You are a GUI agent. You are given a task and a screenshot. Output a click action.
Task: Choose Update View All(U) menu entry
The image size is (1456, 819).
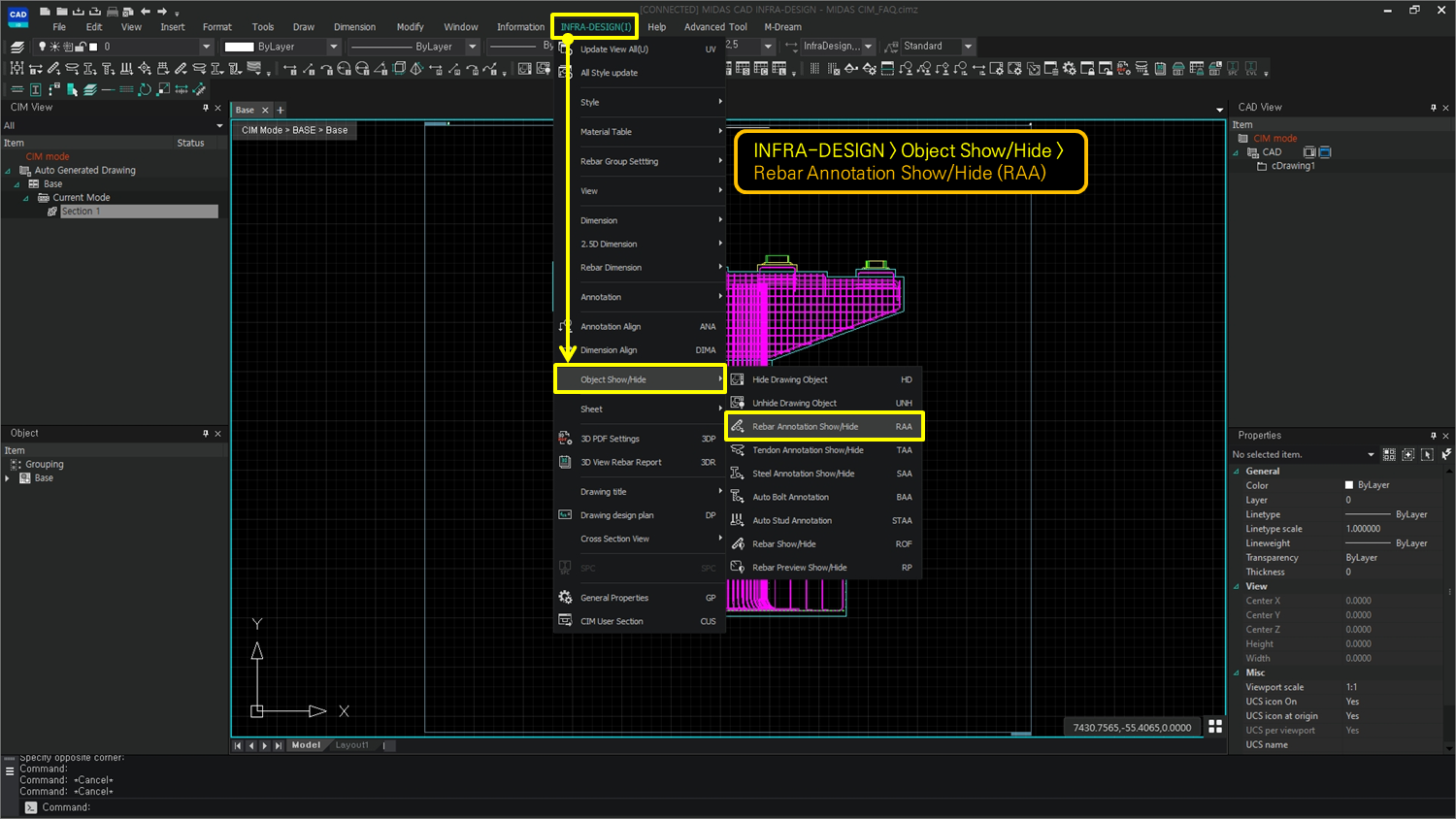click(x=639, y=49)
